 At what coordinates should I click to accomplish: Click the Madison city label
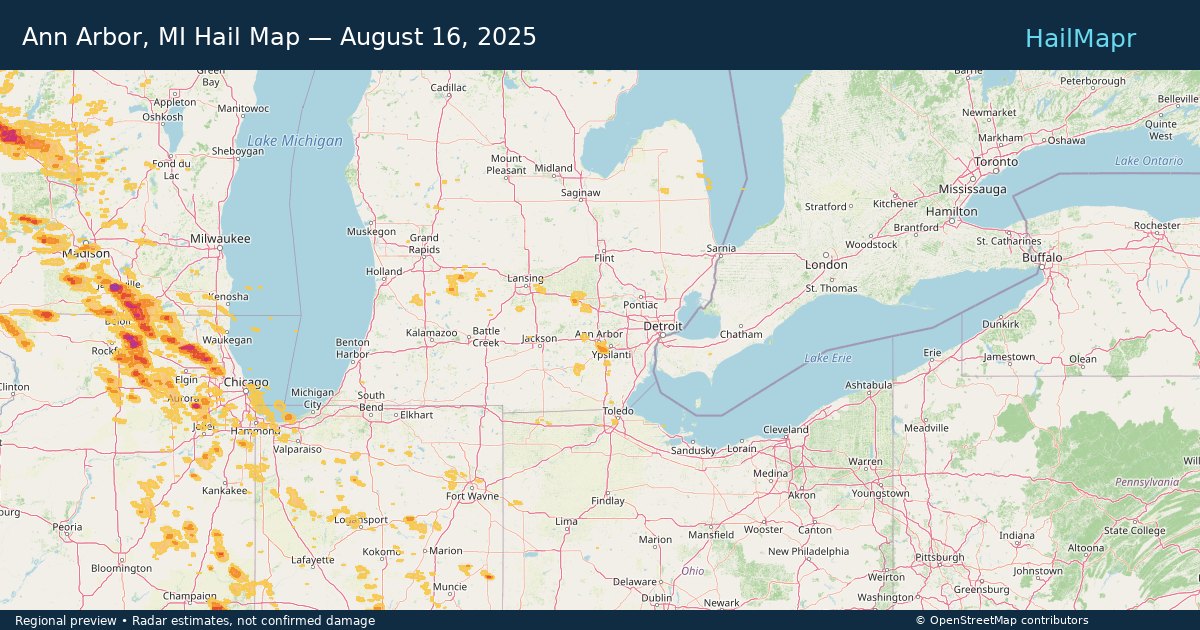(x=86, y=254)
